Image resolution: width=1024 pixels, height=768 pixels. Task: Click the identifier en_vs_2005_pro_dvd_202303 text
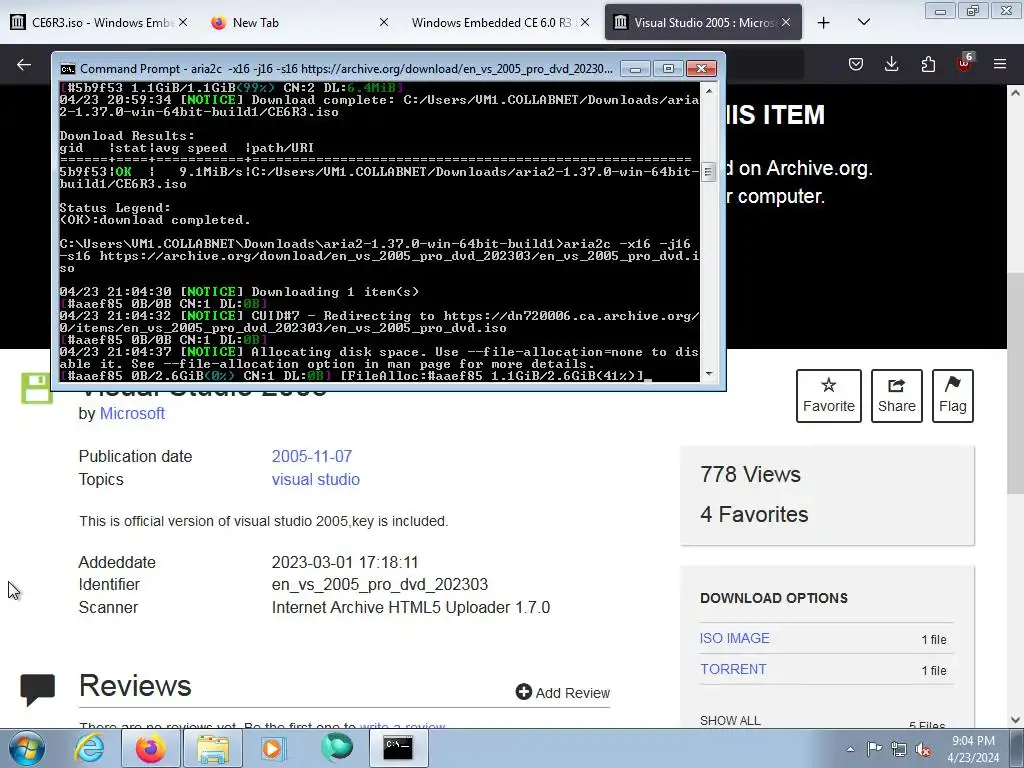379,584
